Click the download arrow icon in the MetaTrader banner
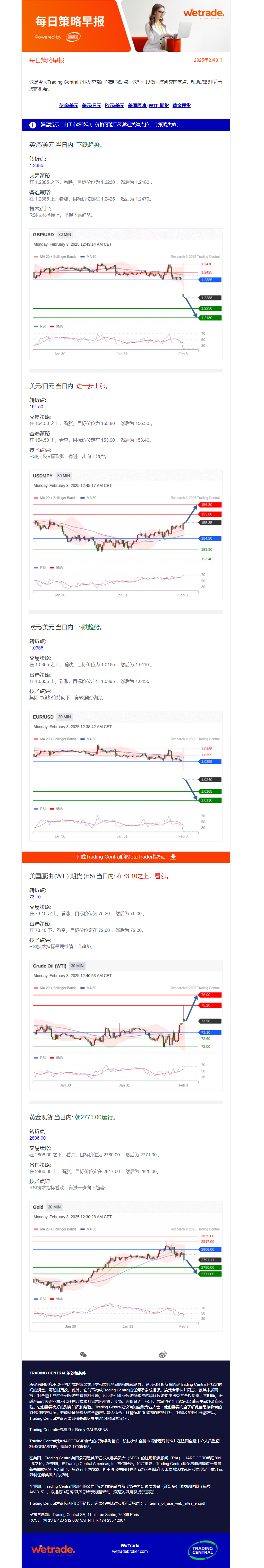This screenshot has width=264, height=1568. pos(173,856)
